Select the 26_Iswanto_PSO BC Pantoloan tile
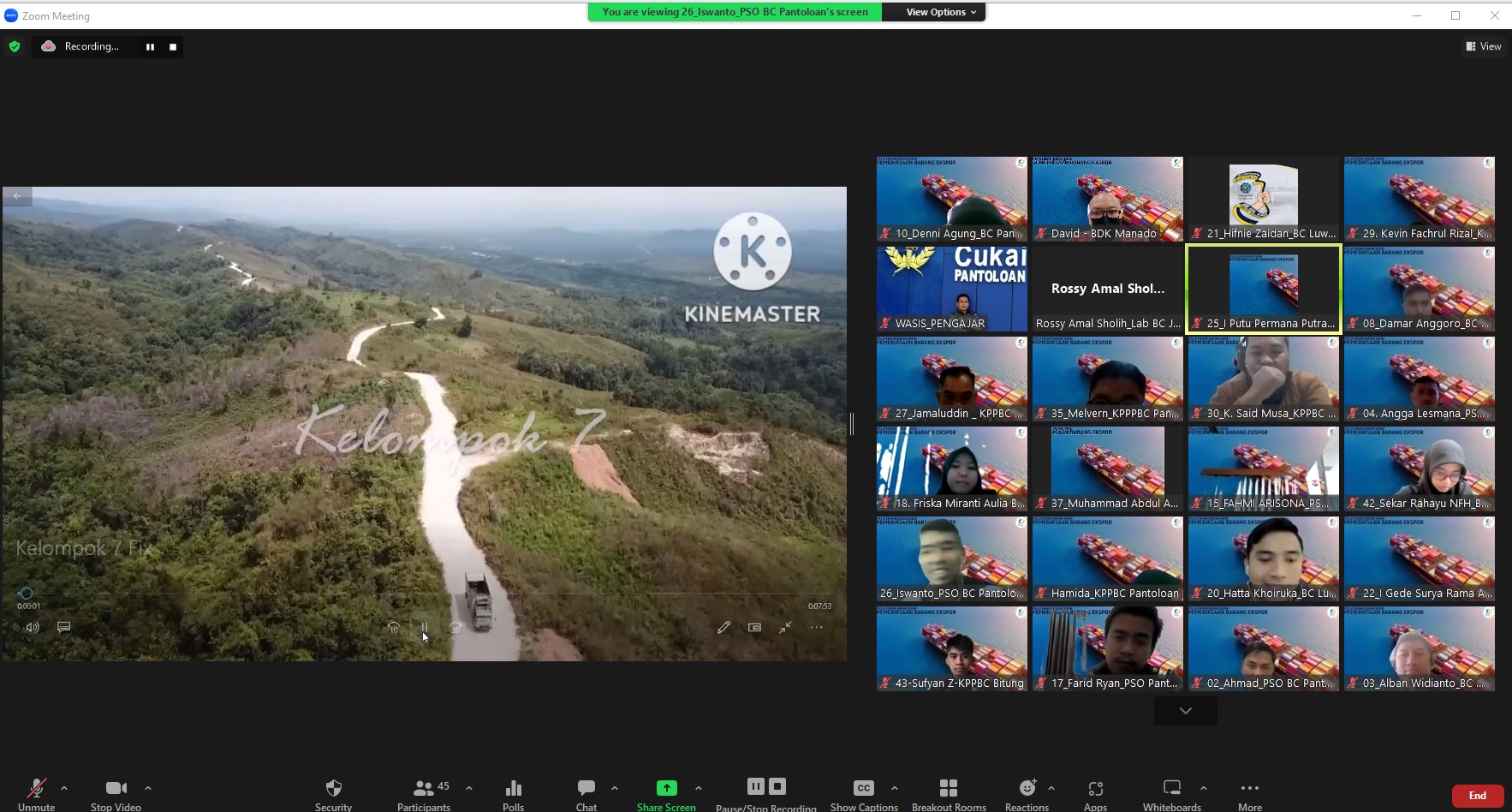Screen dimensions: 1512x812 click(952, 559)
